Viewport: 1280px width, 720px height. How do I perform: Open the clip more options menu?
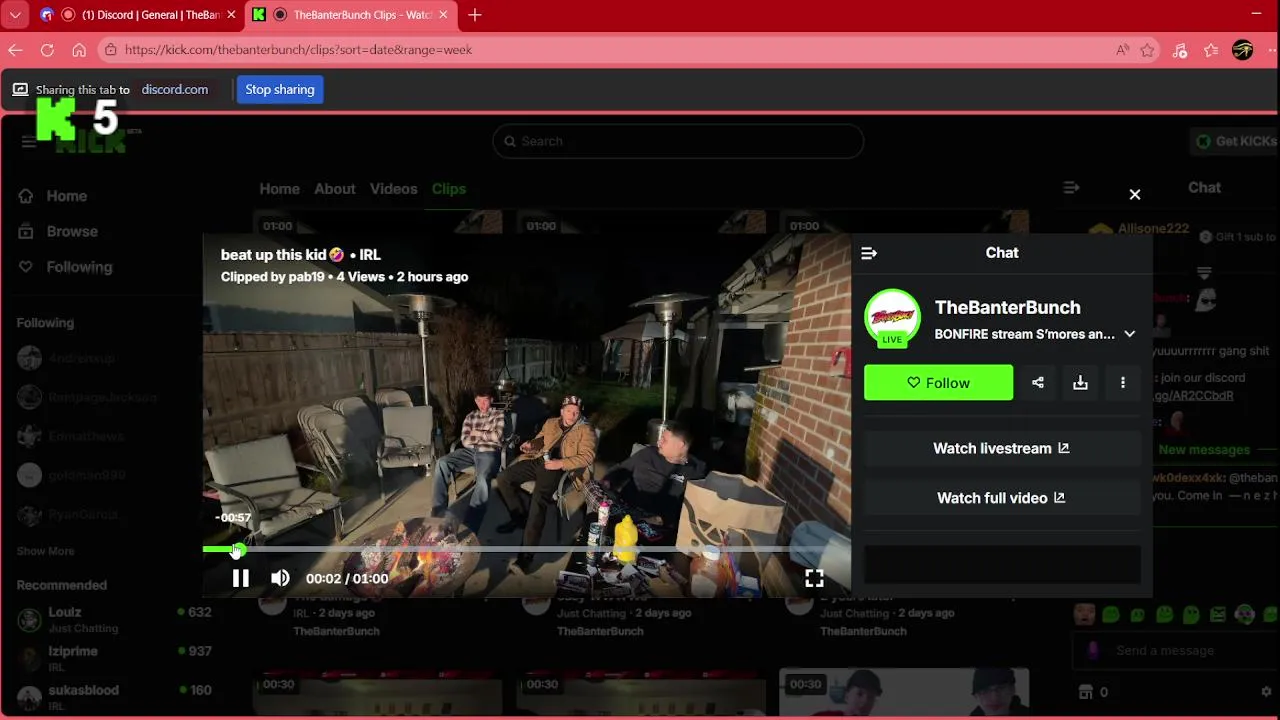[1123, 383]
